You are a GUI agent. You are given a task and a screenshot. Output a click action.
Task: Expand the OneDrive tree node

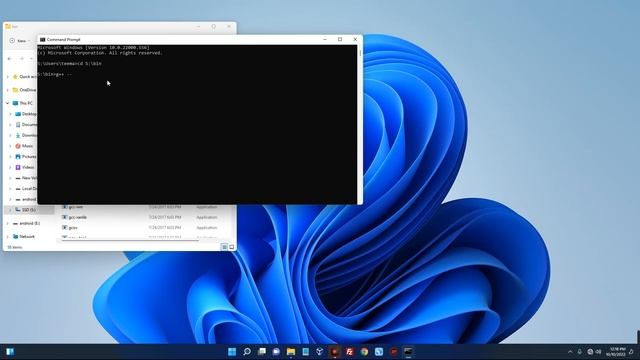click(7, 90)
